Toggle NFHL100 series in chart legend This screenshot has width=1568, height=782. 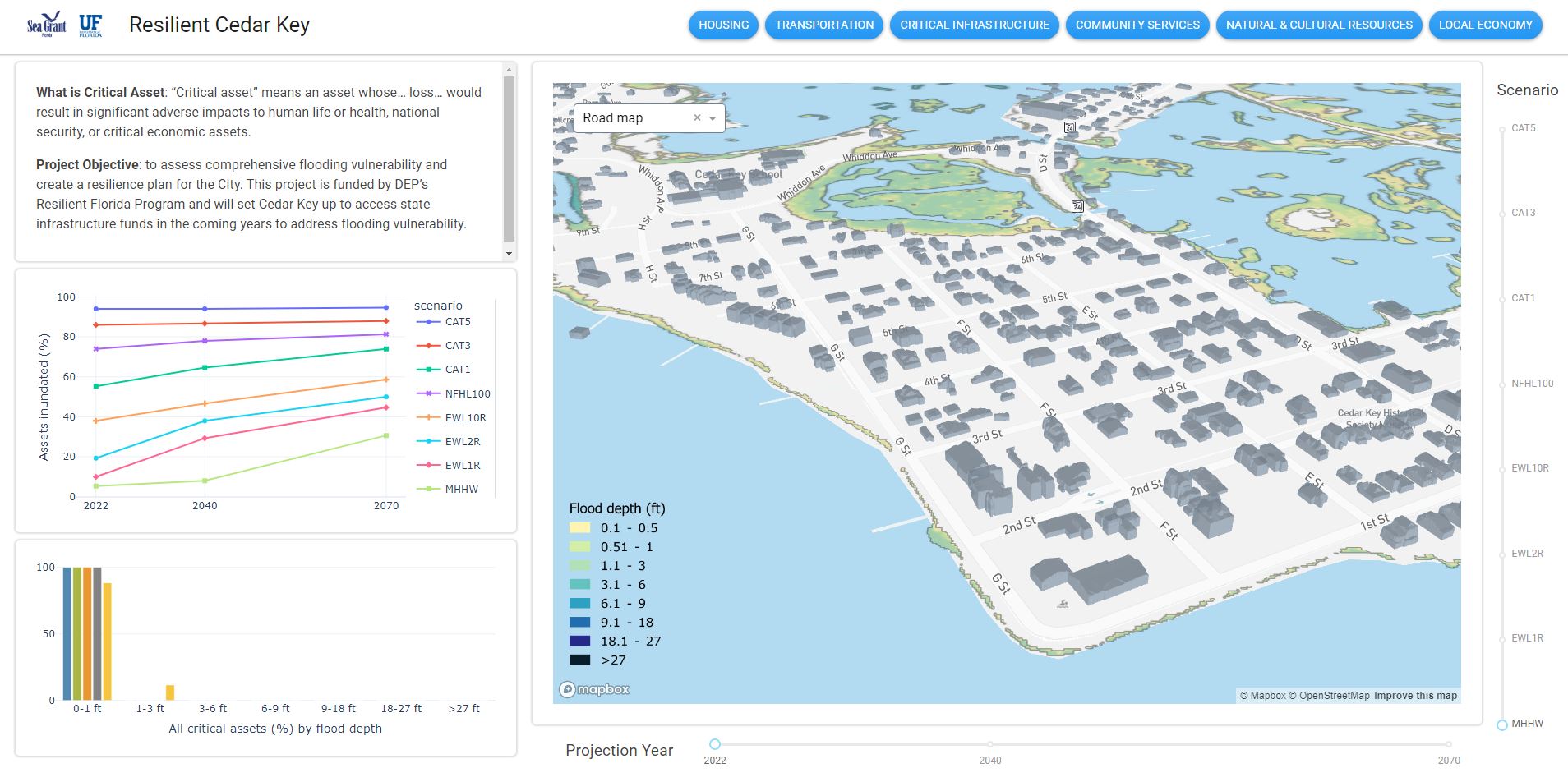pos(467,393)
